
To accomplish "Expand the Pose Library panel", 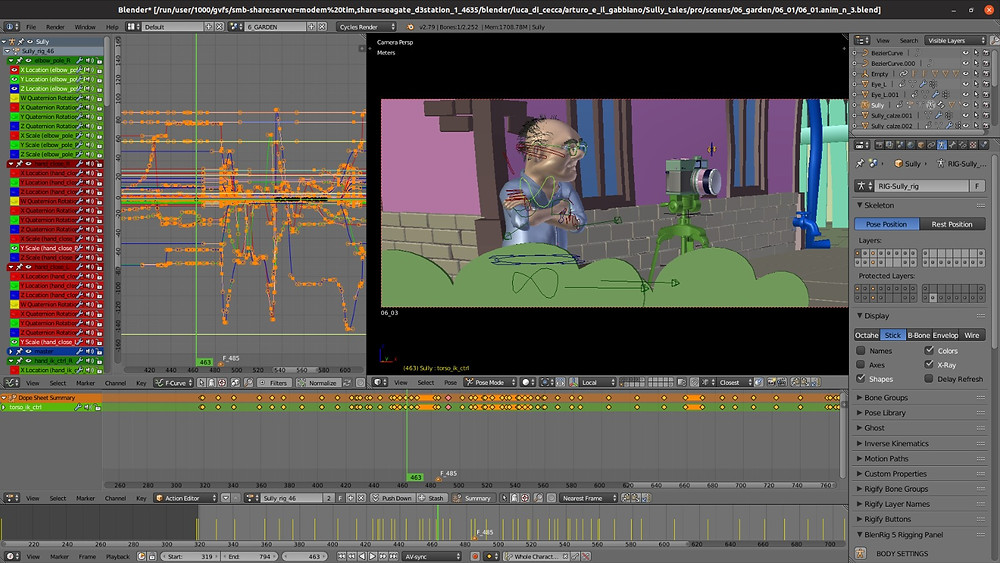I will pos(860,413).
